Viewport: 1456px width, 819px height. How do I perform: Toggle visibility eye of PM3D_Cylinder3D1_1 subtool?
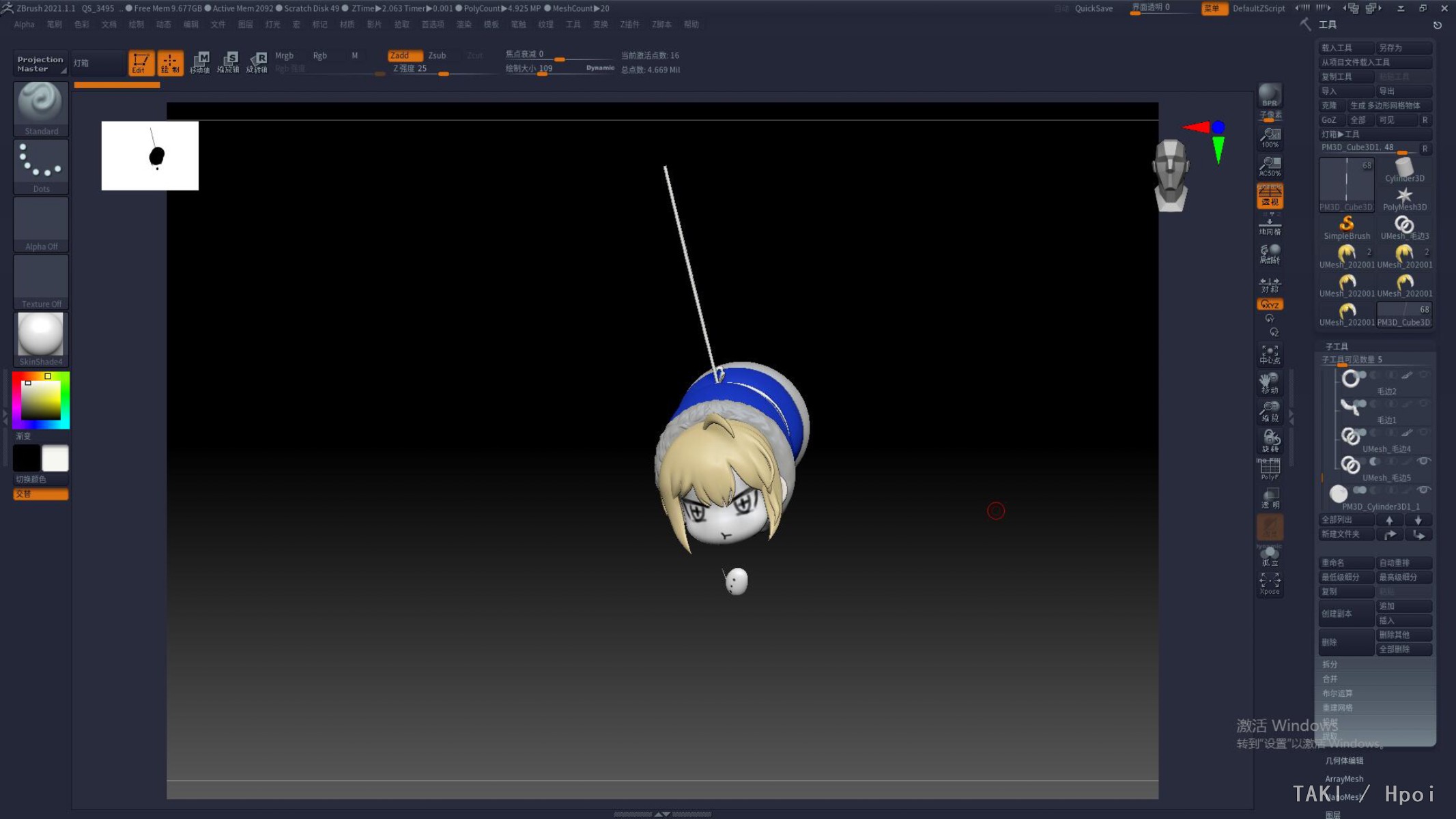(x=1423, y=490)
